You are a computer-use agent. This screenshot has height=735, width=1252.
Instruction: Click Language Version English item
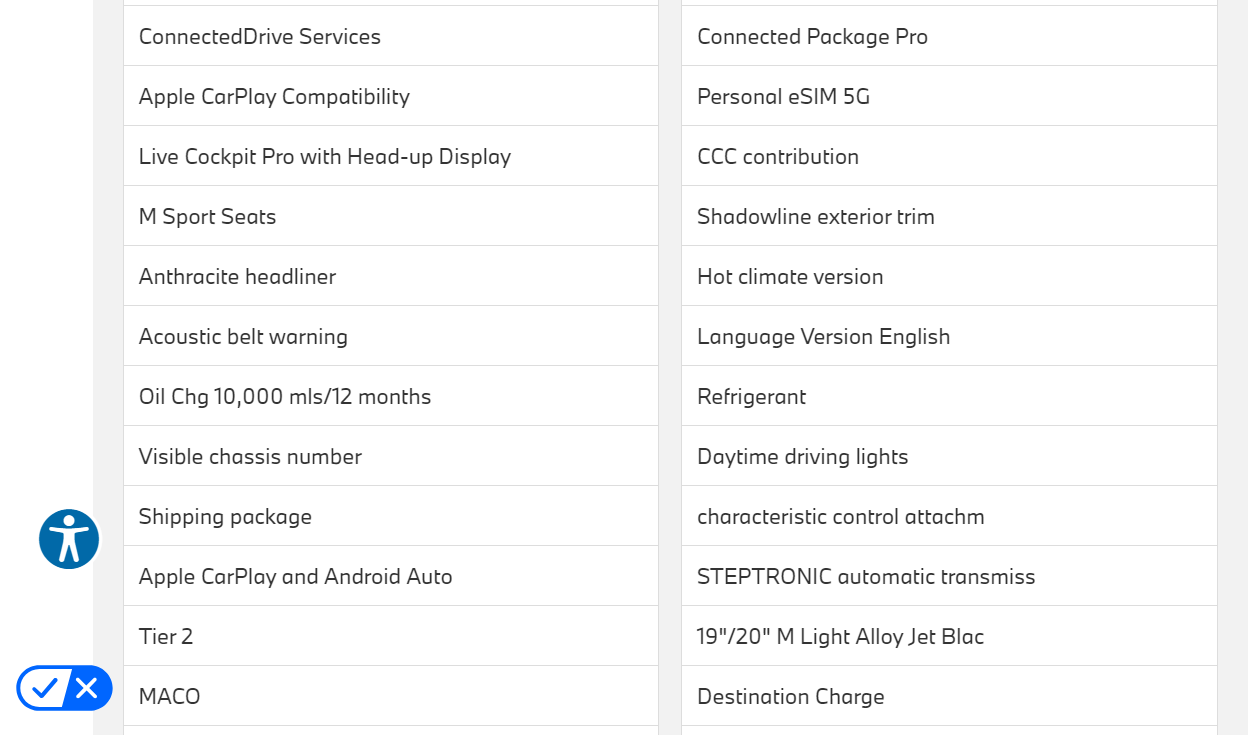point(823,337)
